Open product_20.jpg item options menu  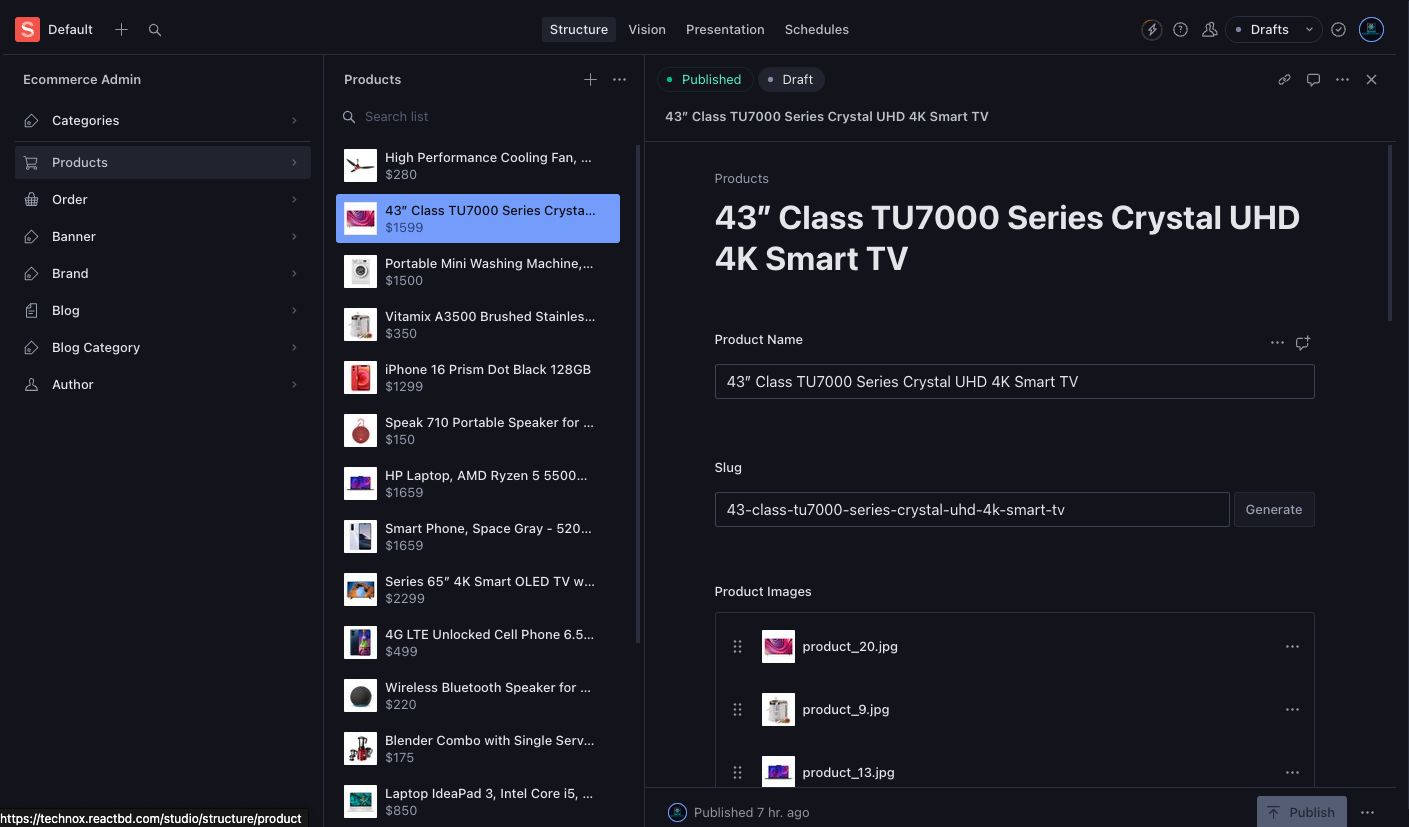click(x=1292, y=646)
